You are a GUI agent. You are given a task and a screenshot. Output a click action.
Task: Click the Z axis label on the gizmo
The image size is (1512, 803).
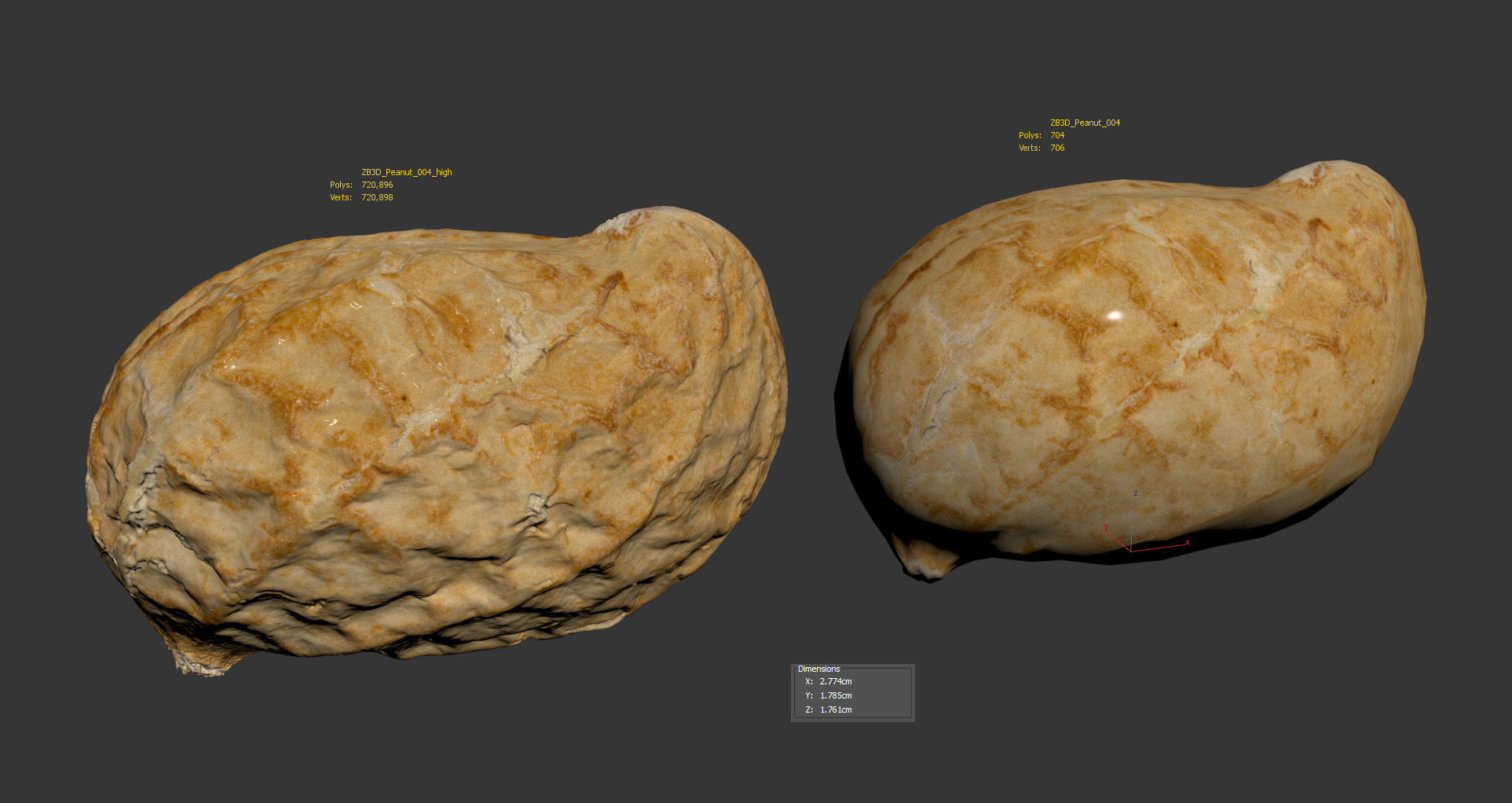click(x=1135, y=493)
